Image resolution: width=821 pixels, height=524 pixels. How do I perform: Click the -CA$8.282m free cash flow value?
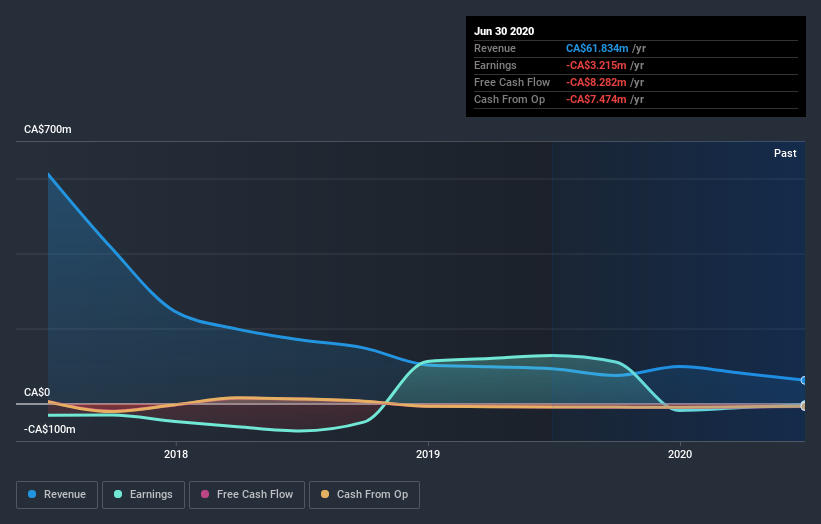coord(596,82)
